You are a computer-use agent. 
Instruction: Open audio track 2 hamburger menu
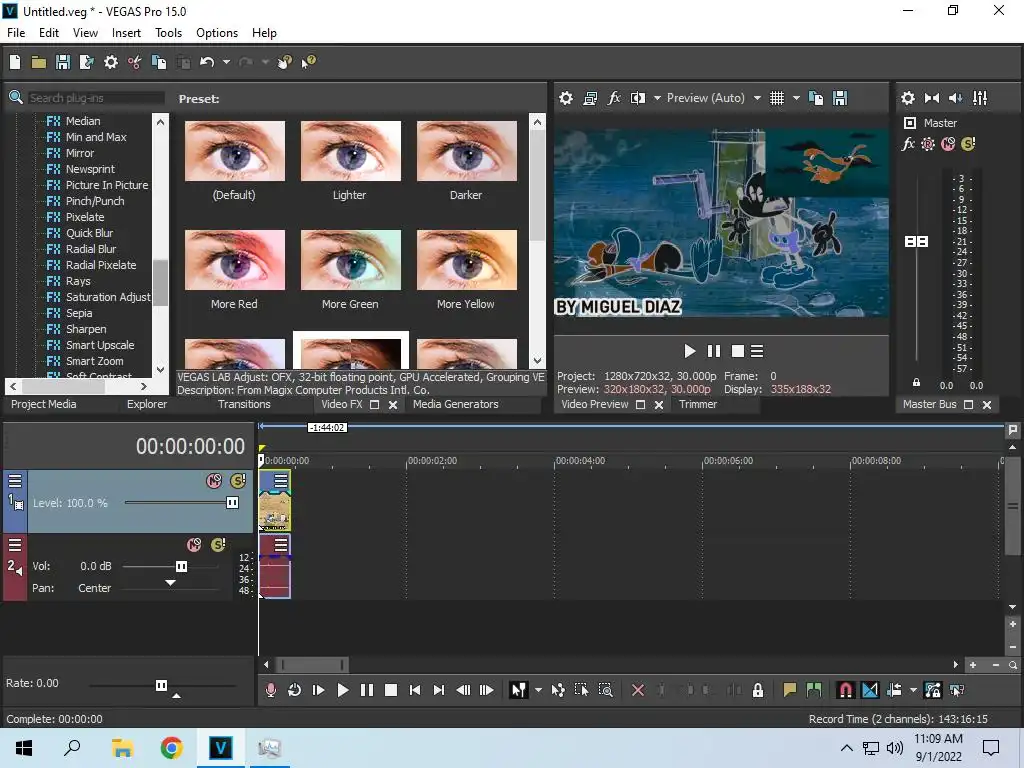pyautogui.click(x=15, y=545)
